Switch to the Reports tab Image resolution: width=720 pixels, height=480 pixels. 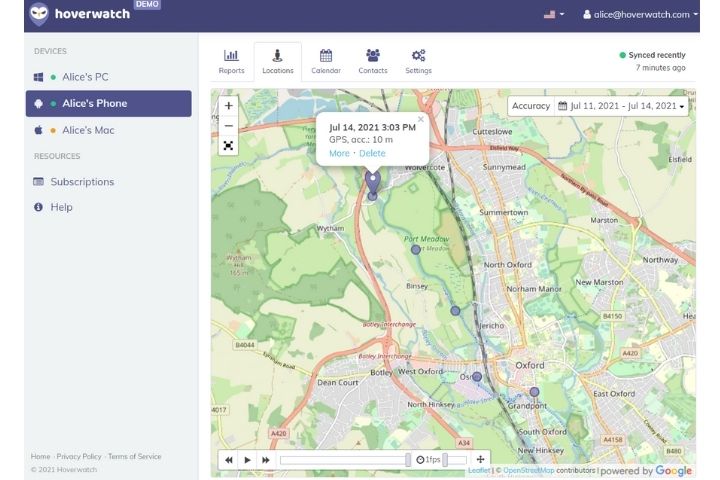tap(231, 62)
